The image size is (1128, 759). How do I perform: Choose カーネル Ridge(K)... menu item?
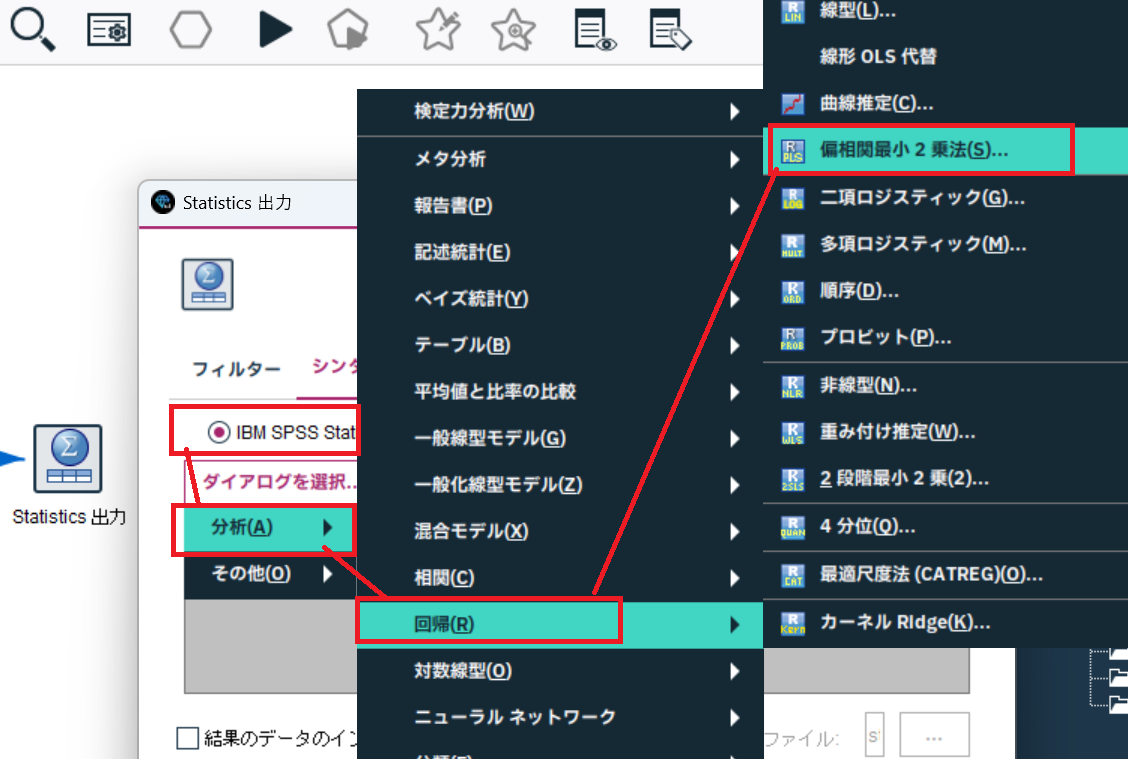pyautogui.click(x=945, y=623)
